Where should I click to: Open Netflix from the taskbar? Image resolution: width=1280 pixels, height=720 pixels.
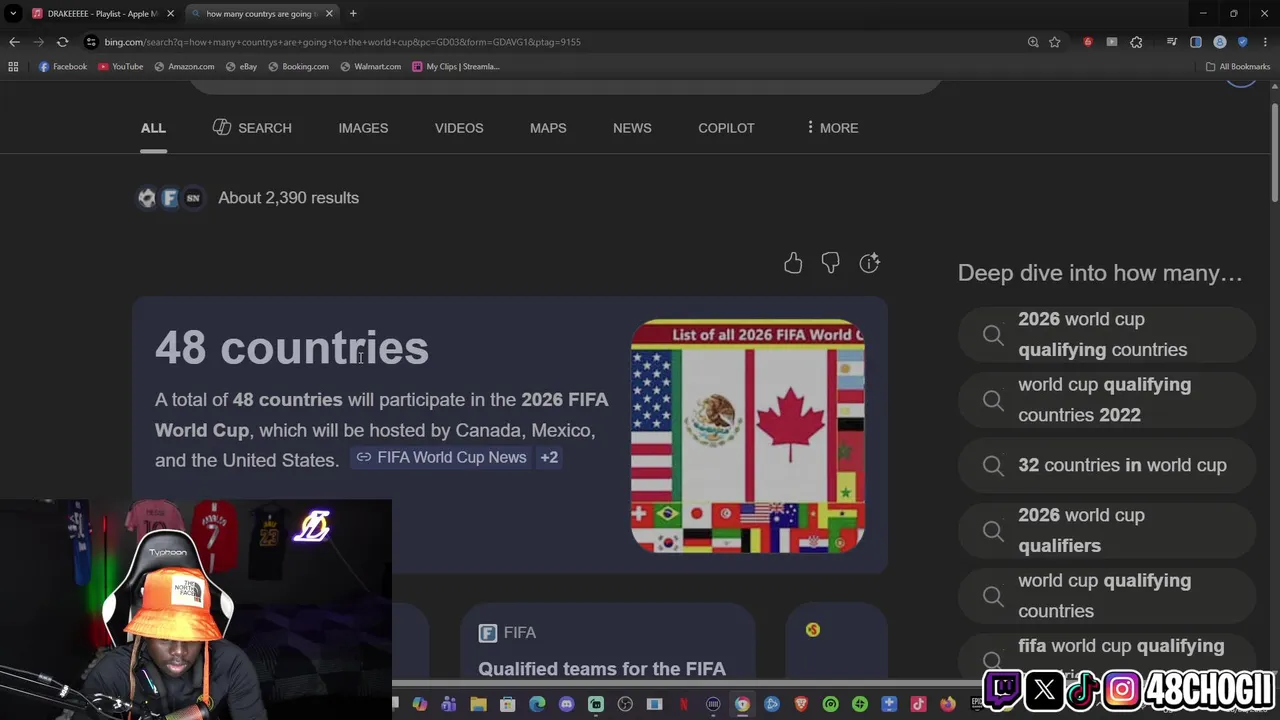(683, 705)
